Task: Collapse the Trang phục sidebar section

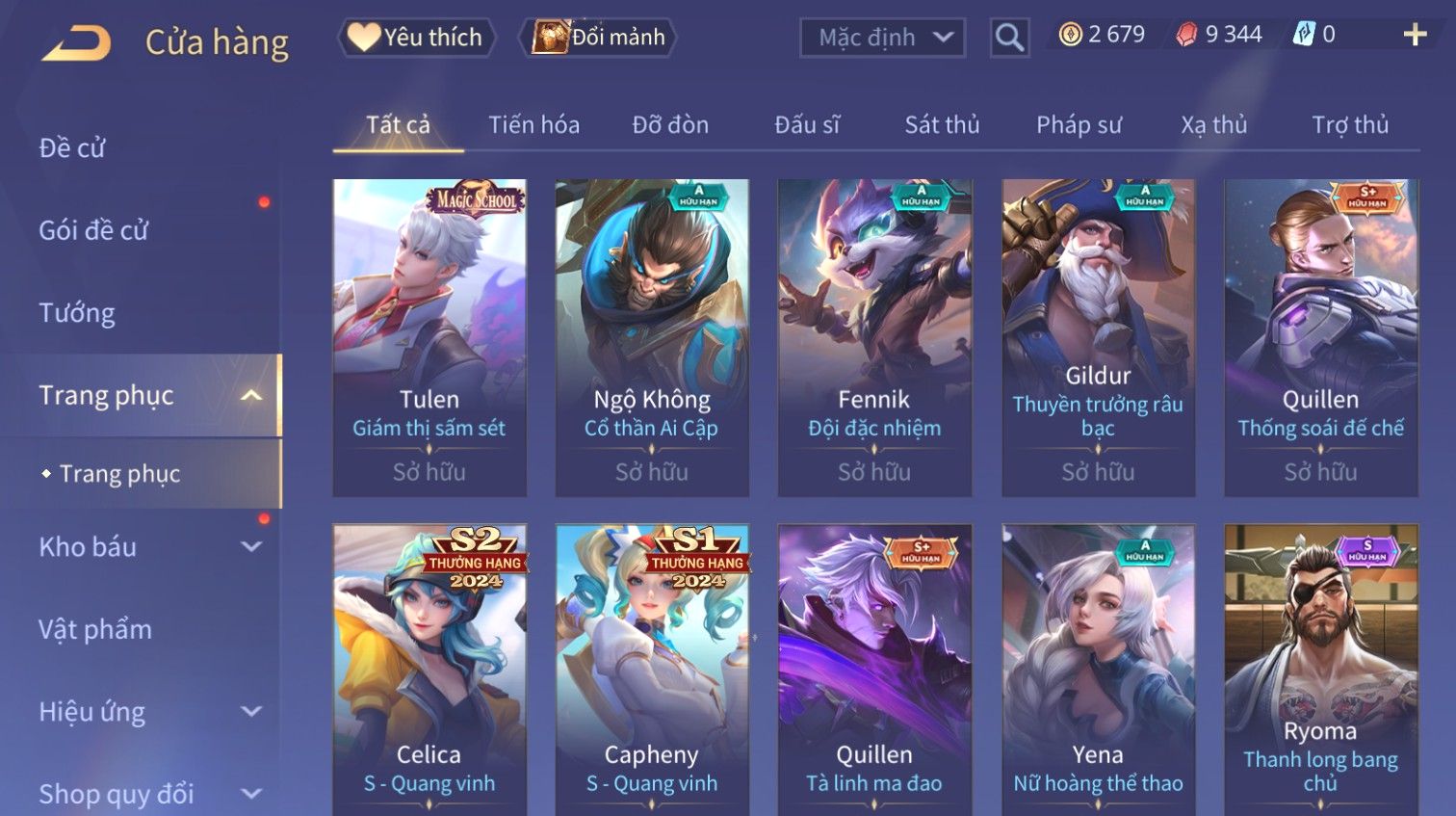Action: click(251, 395)
